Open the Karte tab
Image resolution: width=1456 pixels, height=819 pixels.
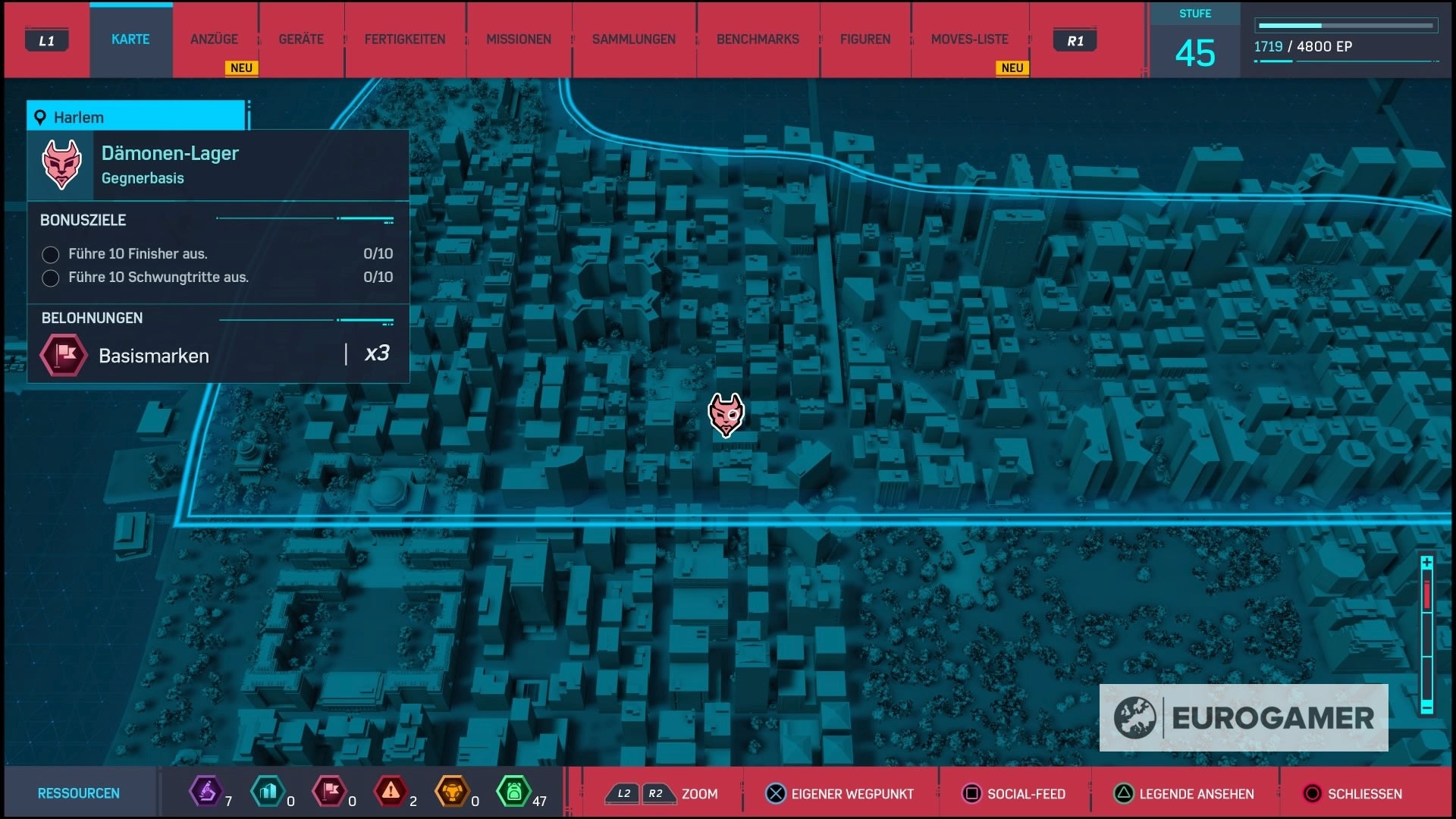point(130,39)
